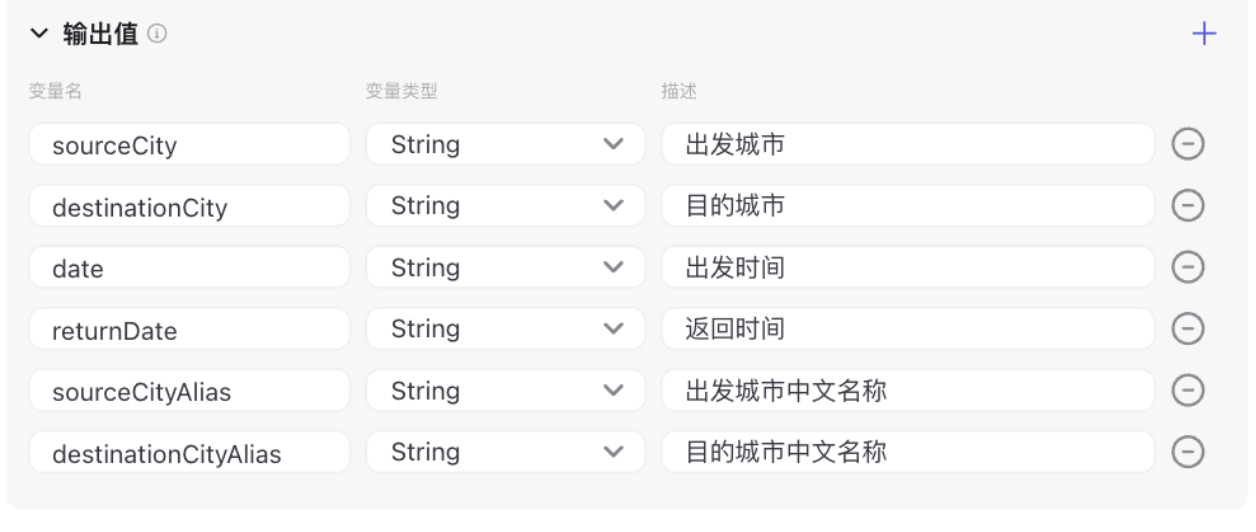Image resolution: width=1256 pixels, height=532 pixels.
Task: Remove the destinationCity variable row
Action: pos(1187,206)
